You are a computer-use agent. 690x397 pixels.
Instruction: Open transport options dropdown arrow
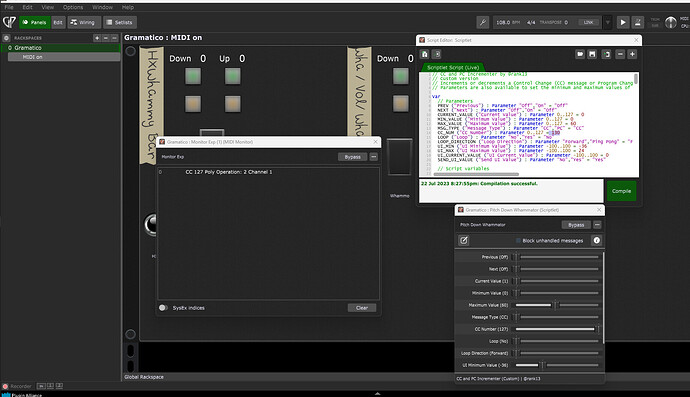click(608, 22)
